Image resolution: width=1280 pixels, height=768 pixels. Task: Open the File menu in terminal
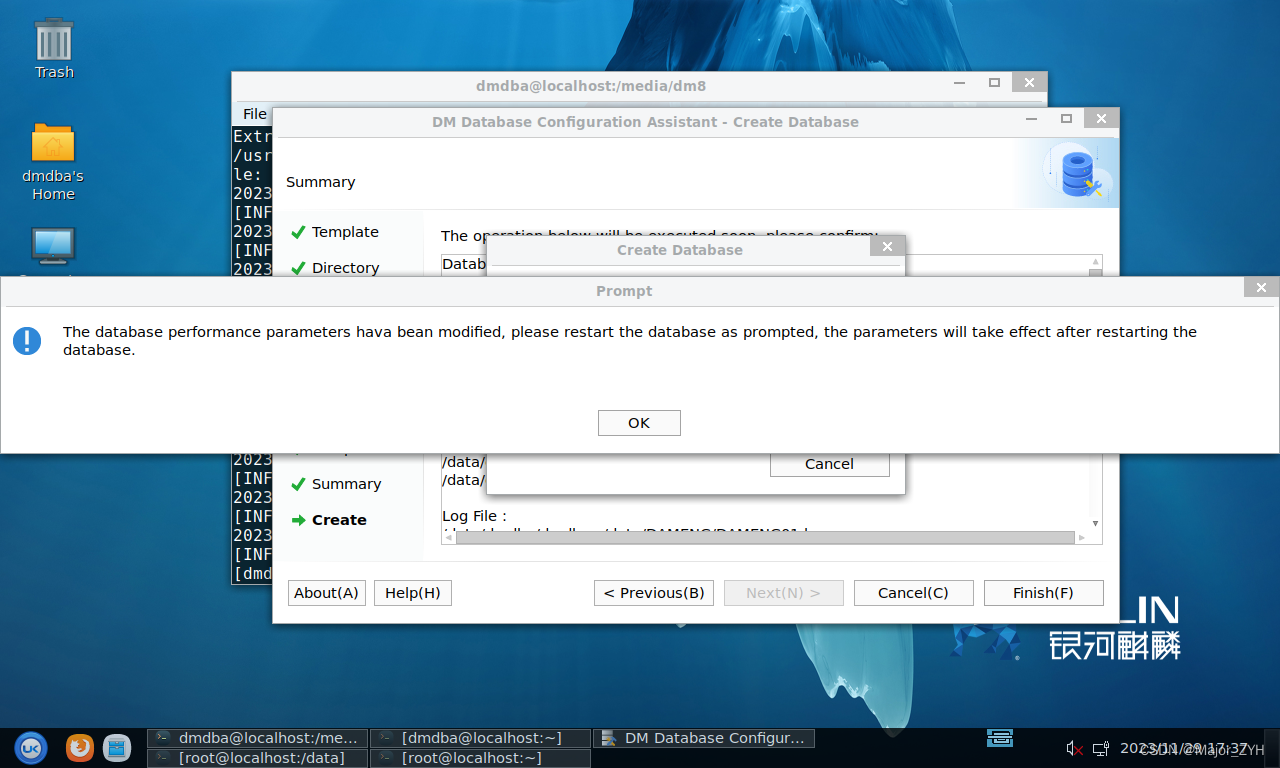click(x=255, y=114)
